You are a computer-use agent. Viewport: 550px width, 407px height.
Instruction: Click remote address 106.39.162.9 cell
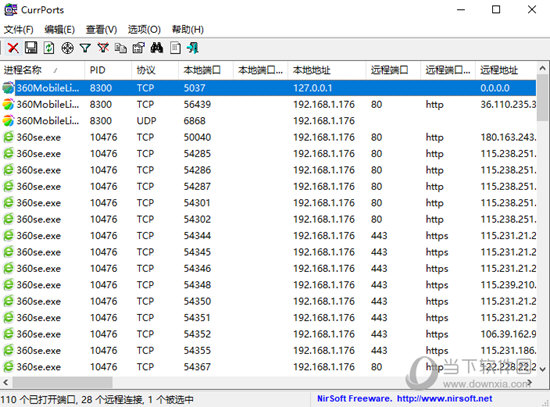(x=508, y=334)
